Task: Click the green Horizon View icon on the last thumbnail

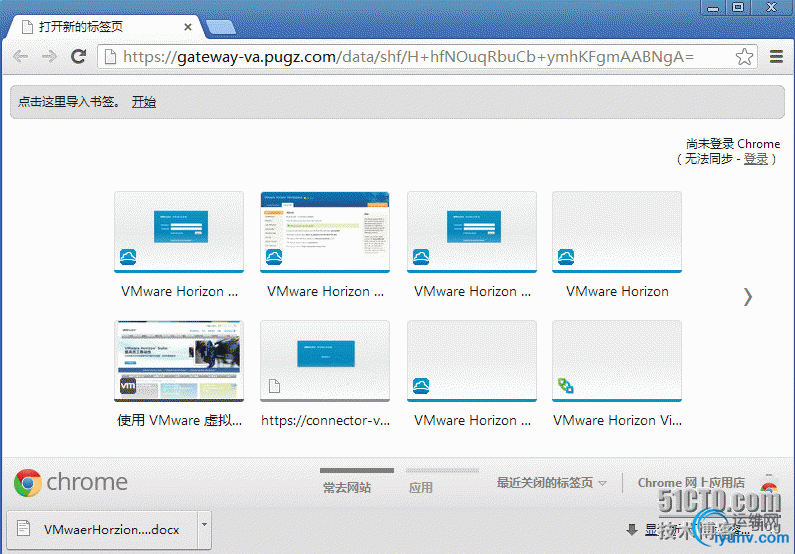Action: pyautogui.click(x=566, y=386)
